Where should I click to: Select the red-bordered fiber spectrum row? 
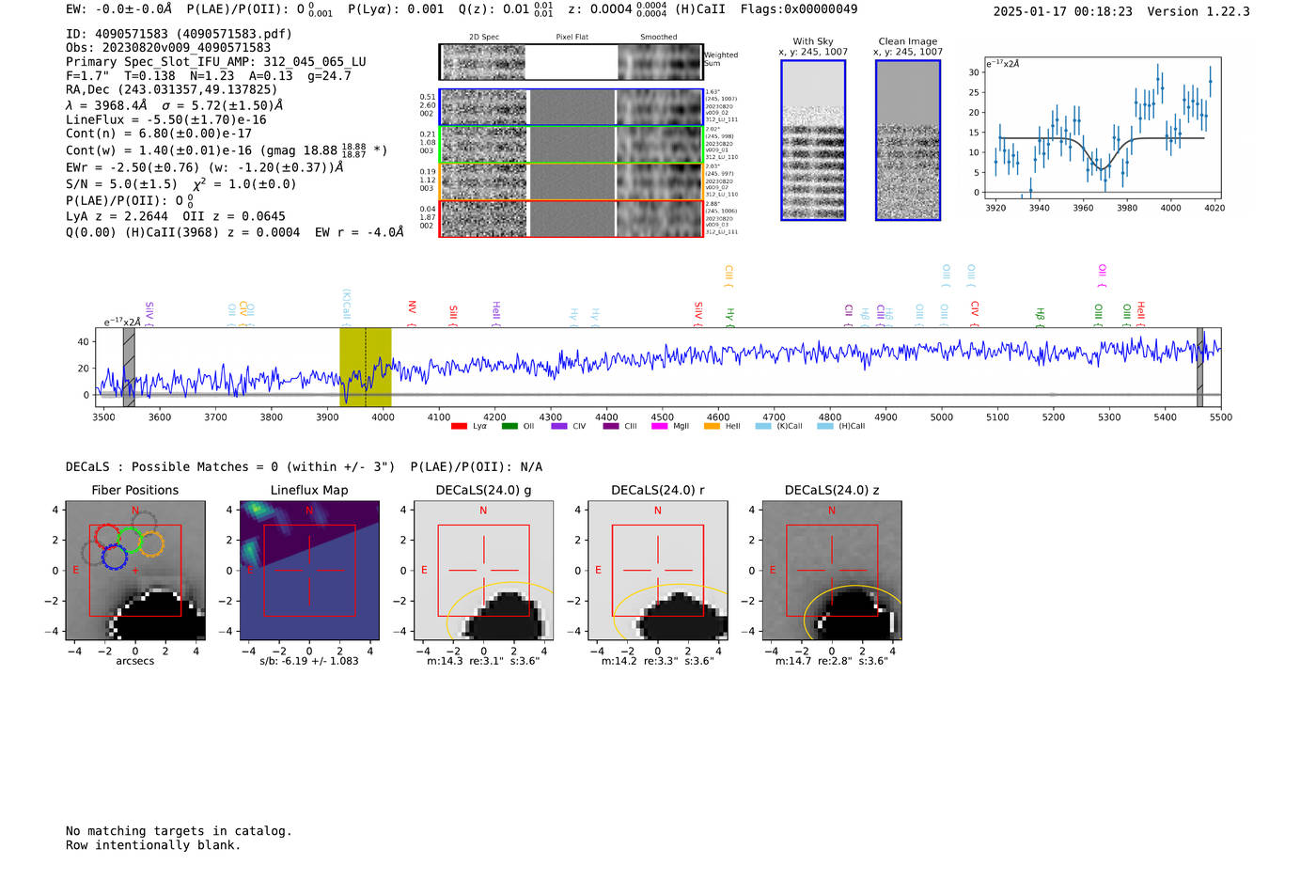point(572,218)
